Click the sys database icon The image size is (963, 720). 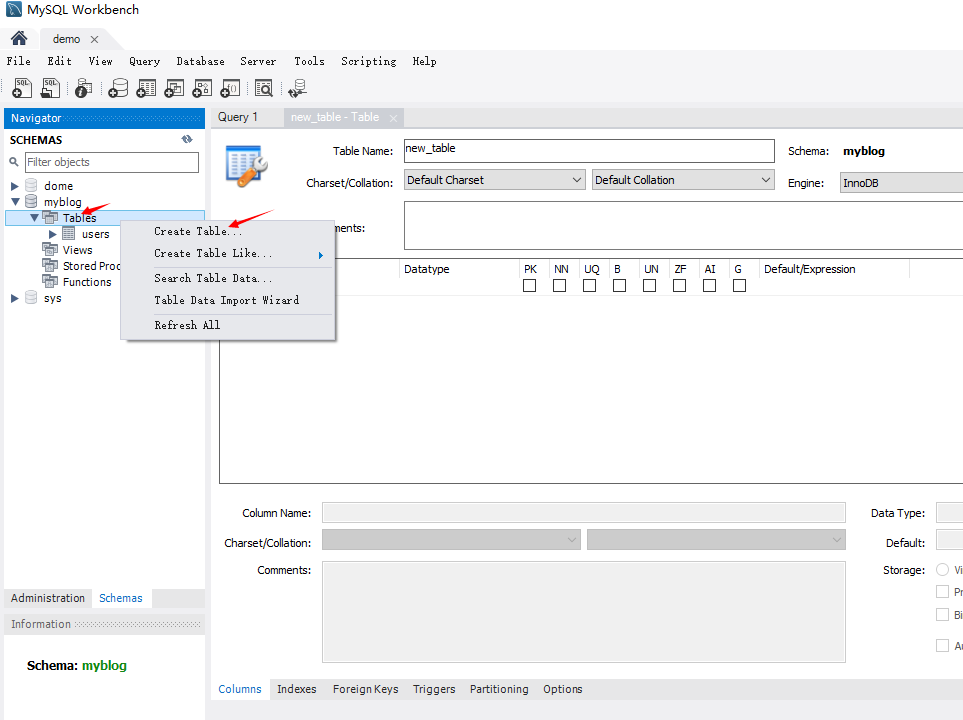coord(31,298)
